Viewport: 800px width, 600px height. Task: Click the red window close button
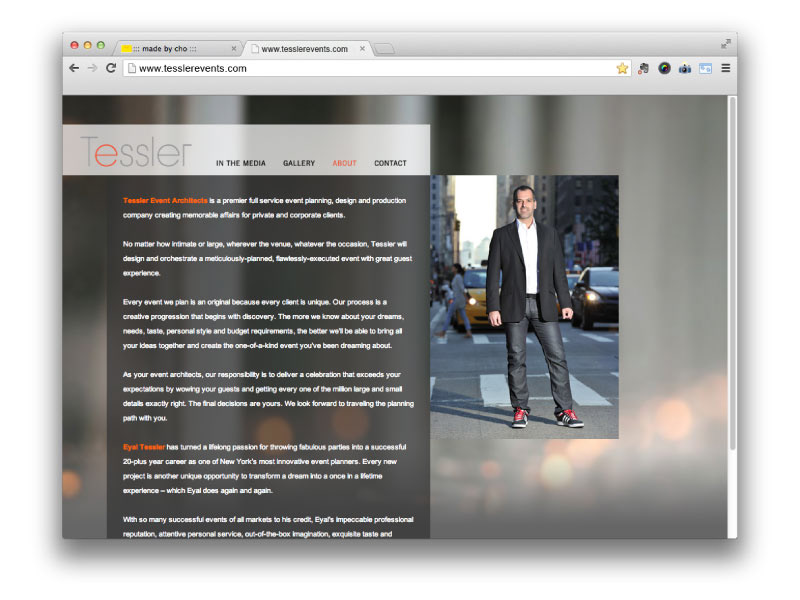tap(74, 45)
